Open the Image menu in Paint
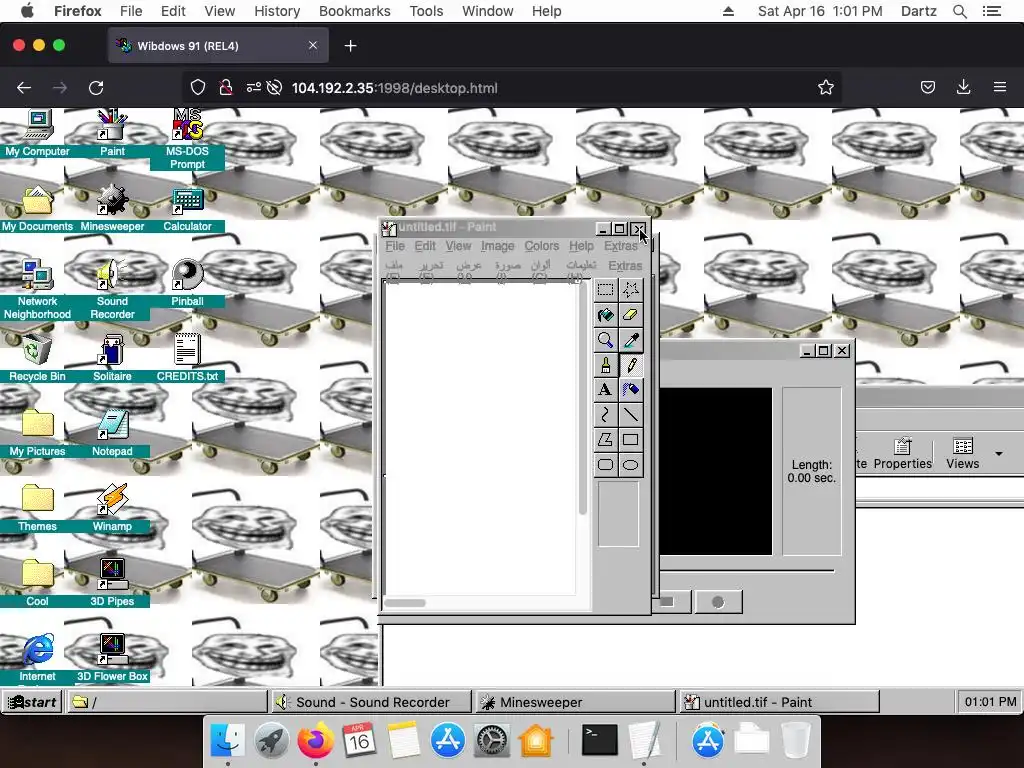Screen dimensions: 1024x768 tap(498, 246)
